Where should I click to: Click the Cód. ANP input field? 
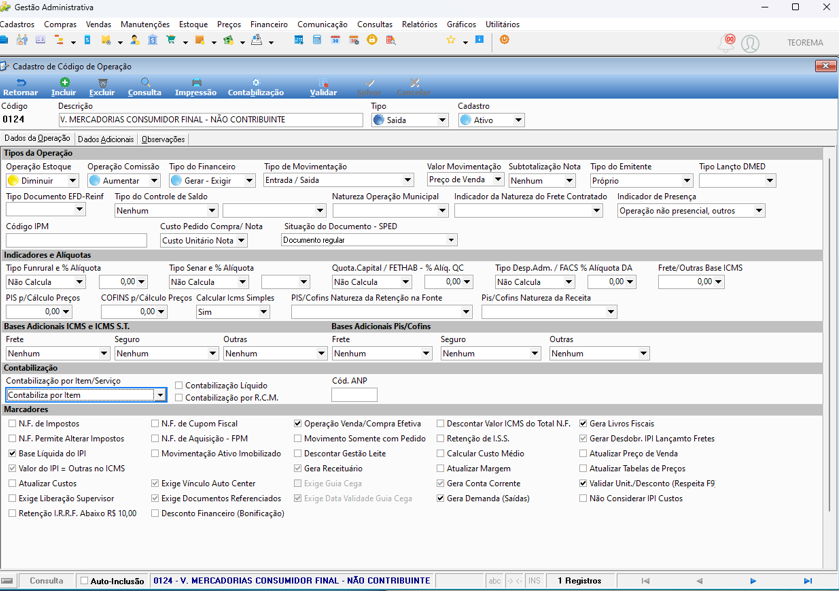click(x=354, y=395)
